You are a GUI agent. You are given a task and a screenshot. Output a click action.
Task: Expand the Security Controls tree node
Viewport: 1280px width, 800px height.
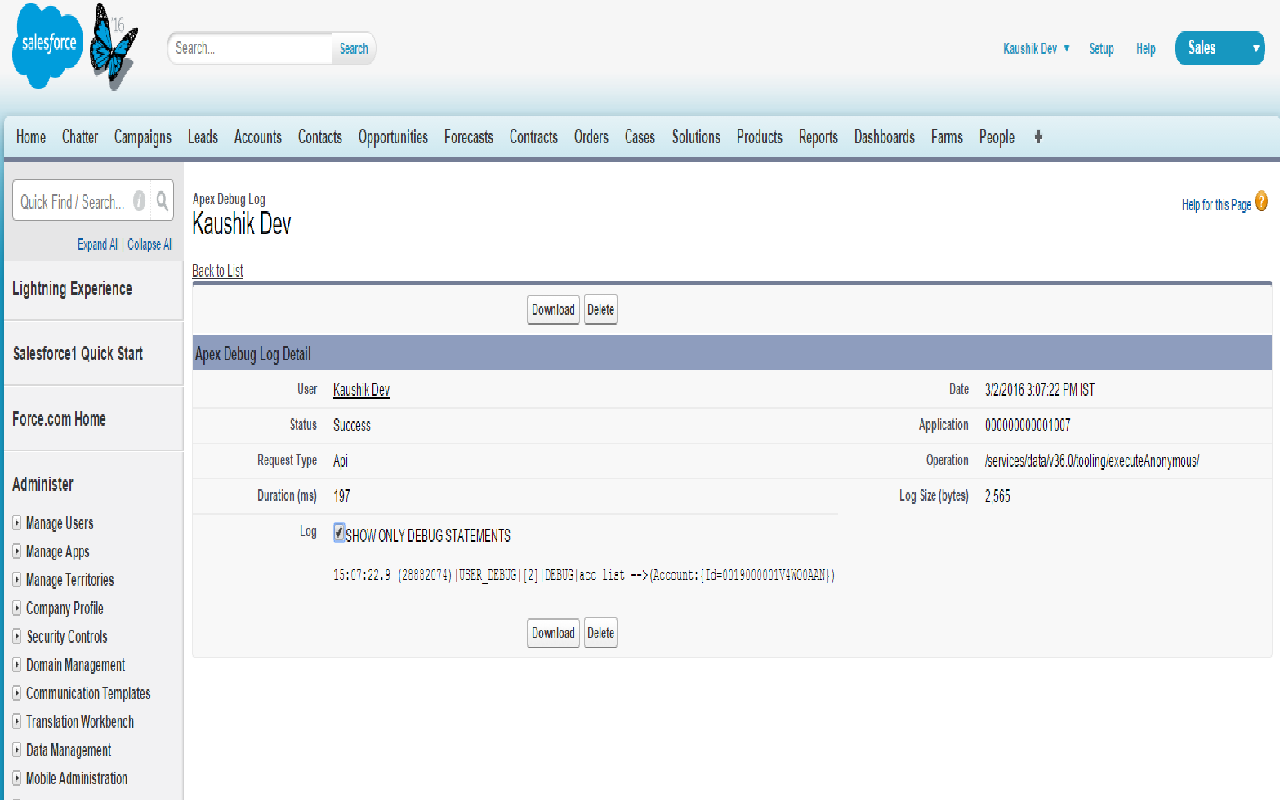17,636
